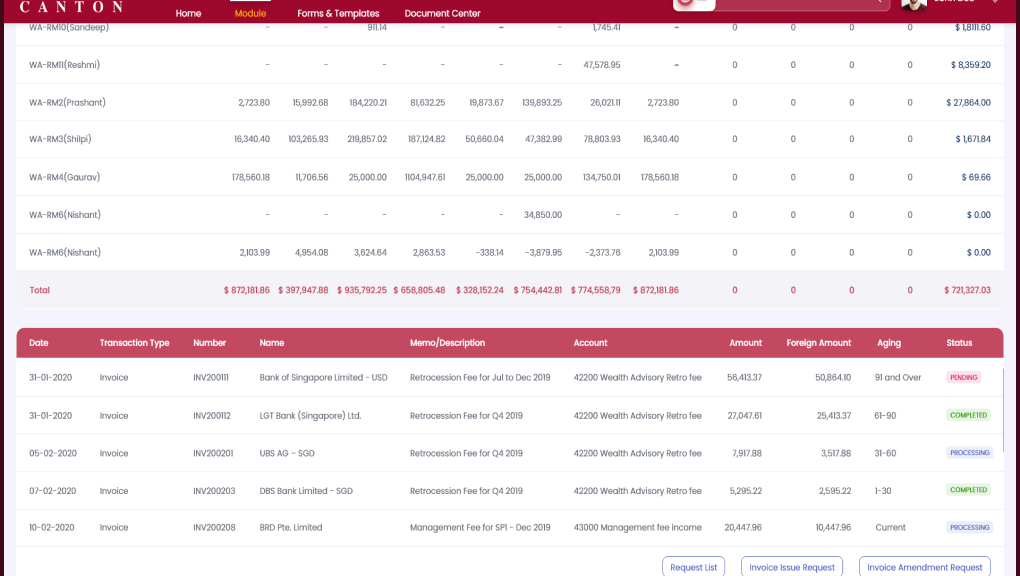The width and height of the screenshot is (1020, 576).
Task: Click the Transaction Type column header
Action: tap(134, 343)
